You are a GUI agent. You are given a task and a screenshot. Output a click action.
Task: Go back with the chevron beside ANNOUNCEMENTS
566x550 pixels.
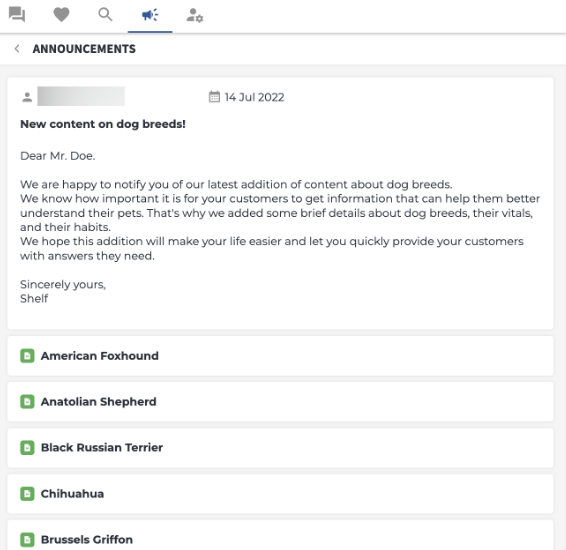point(17,49)
